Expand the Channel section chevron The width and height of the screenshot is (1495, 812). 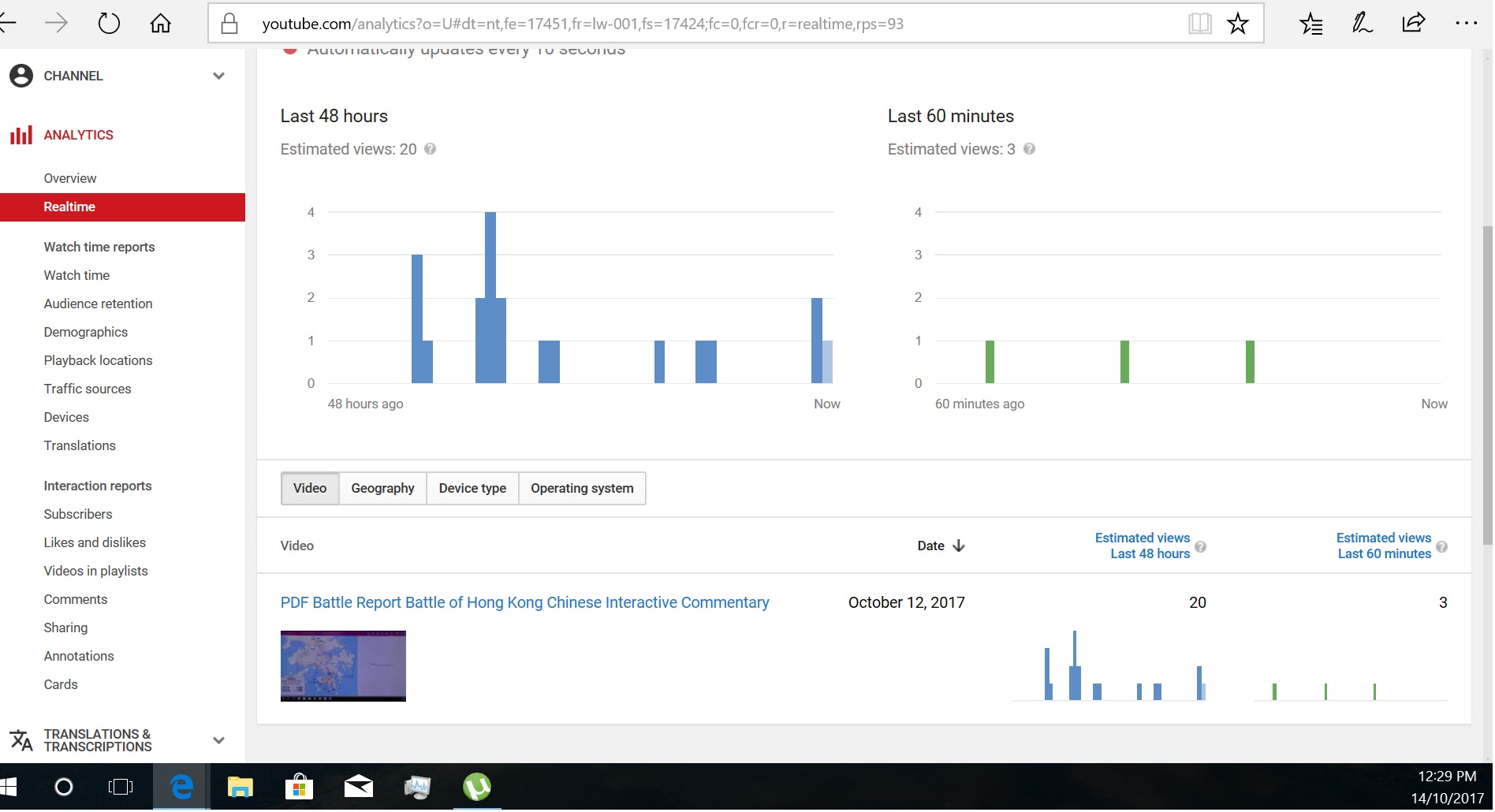pos(219,76)
